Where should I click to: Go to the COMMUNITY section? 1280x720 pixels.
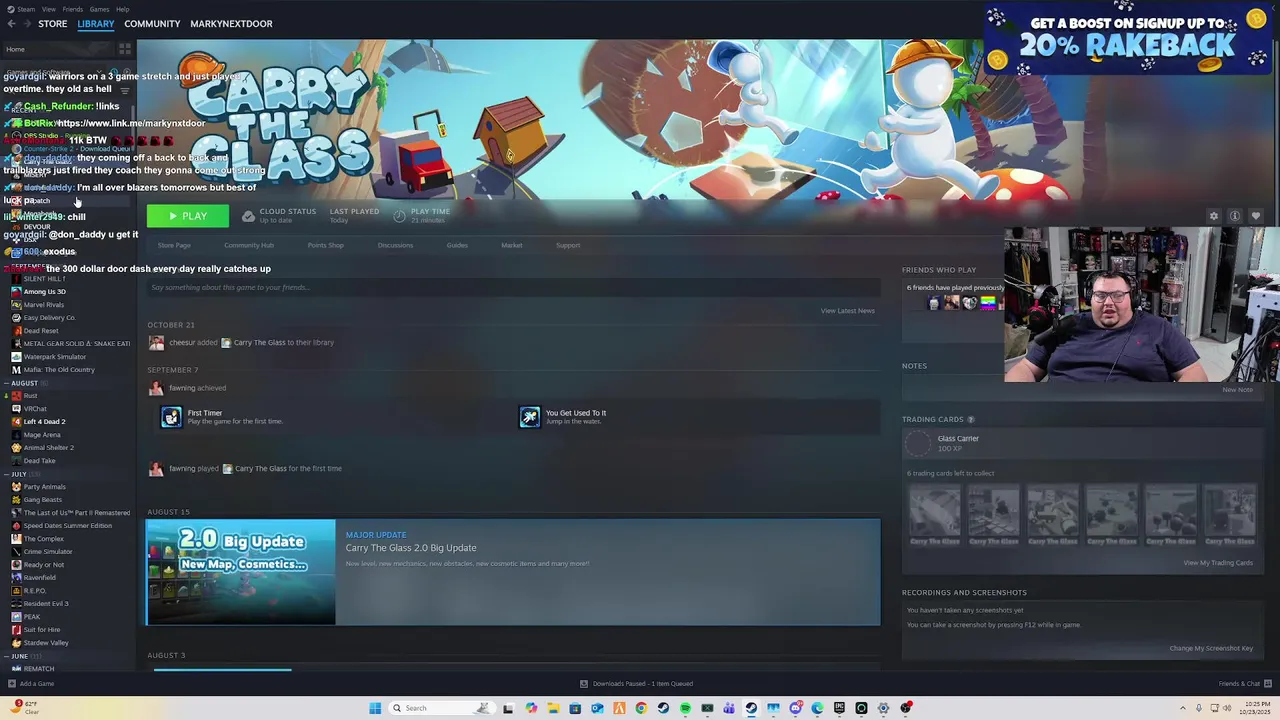coord(152,24)
